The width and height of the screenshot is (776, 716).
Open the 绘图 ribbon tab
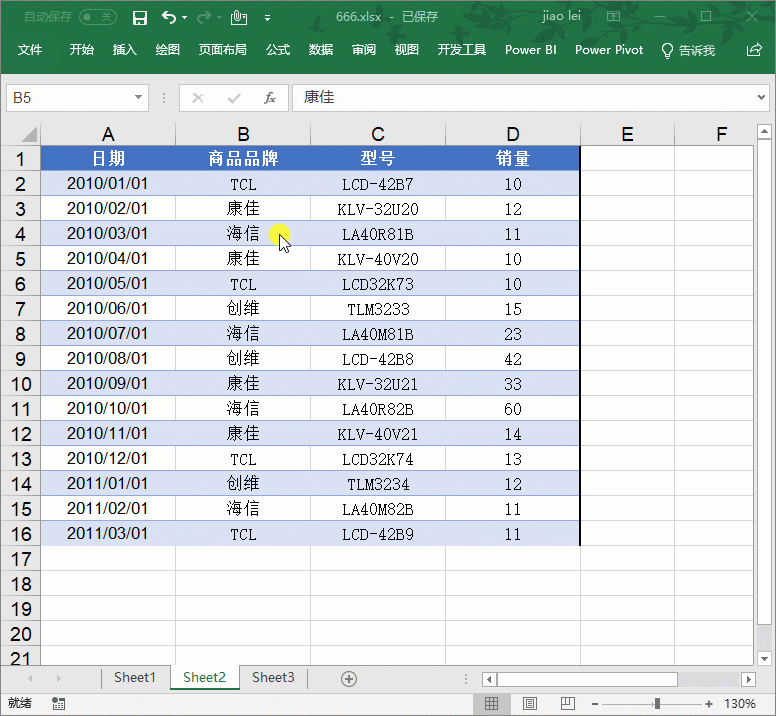point(167,50)
